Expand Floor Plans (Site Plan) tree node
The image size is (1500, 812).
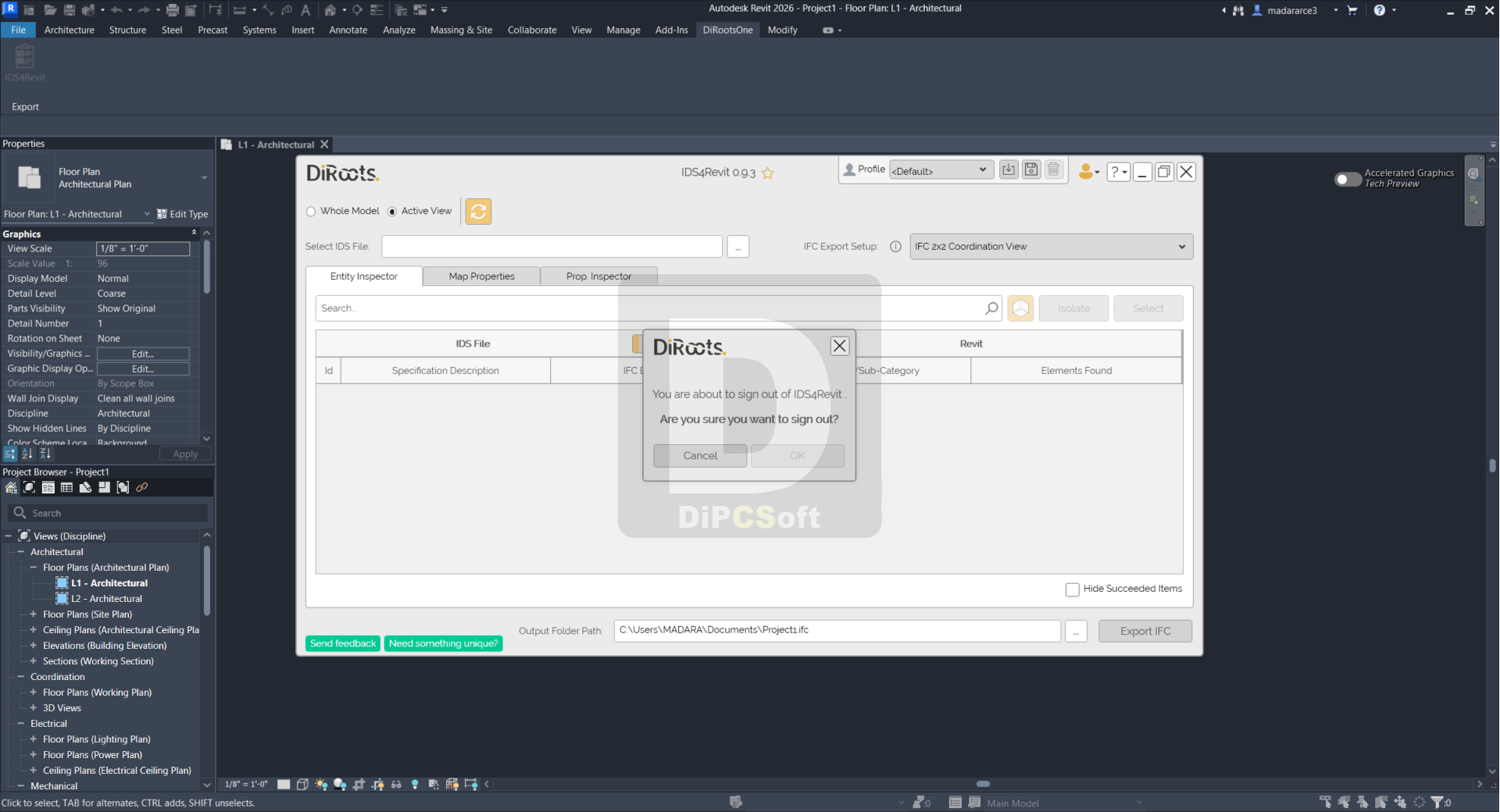33,614
